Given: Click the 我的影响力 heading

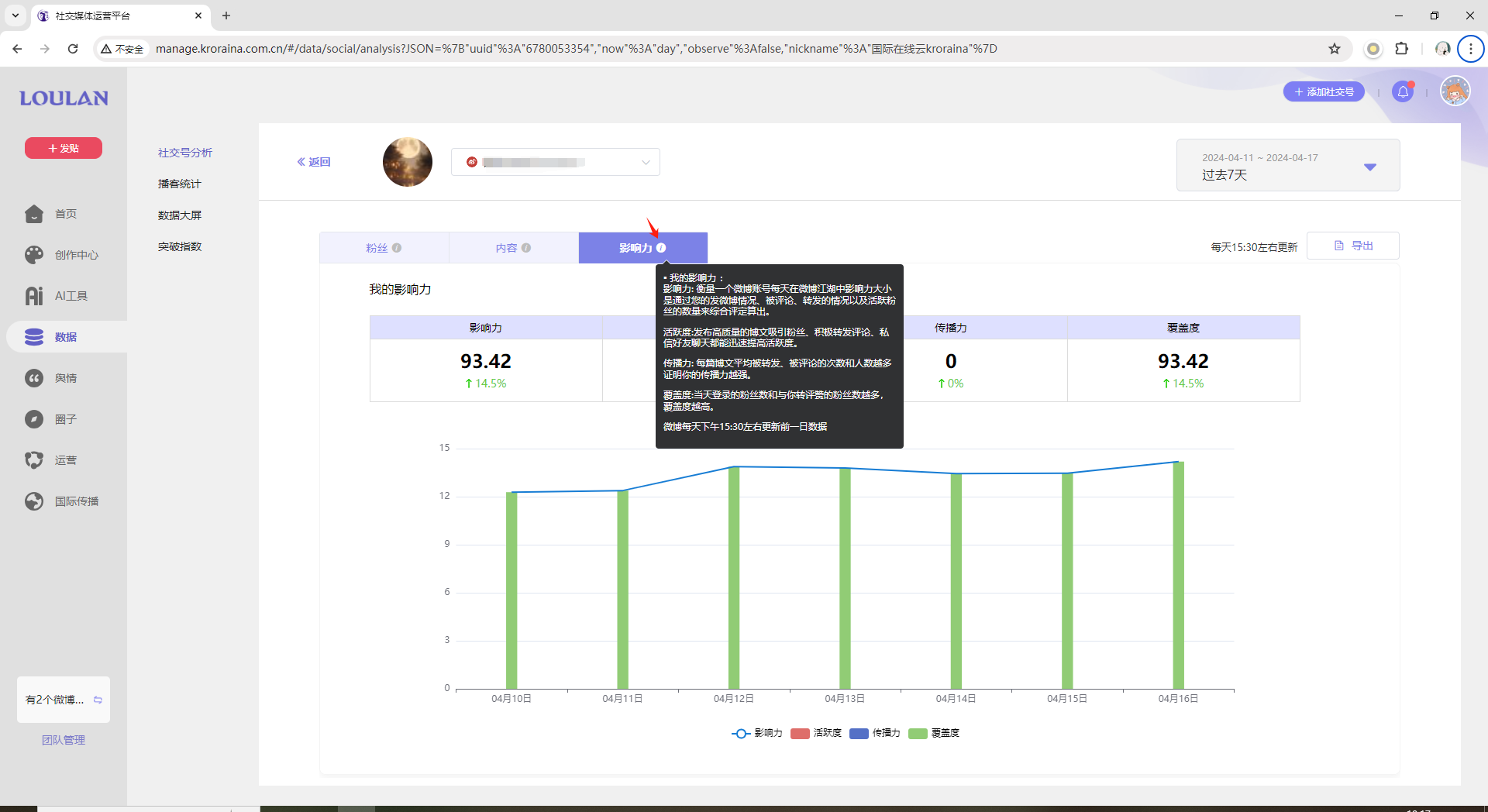Looking at the screenshot, I should point(400,289).
